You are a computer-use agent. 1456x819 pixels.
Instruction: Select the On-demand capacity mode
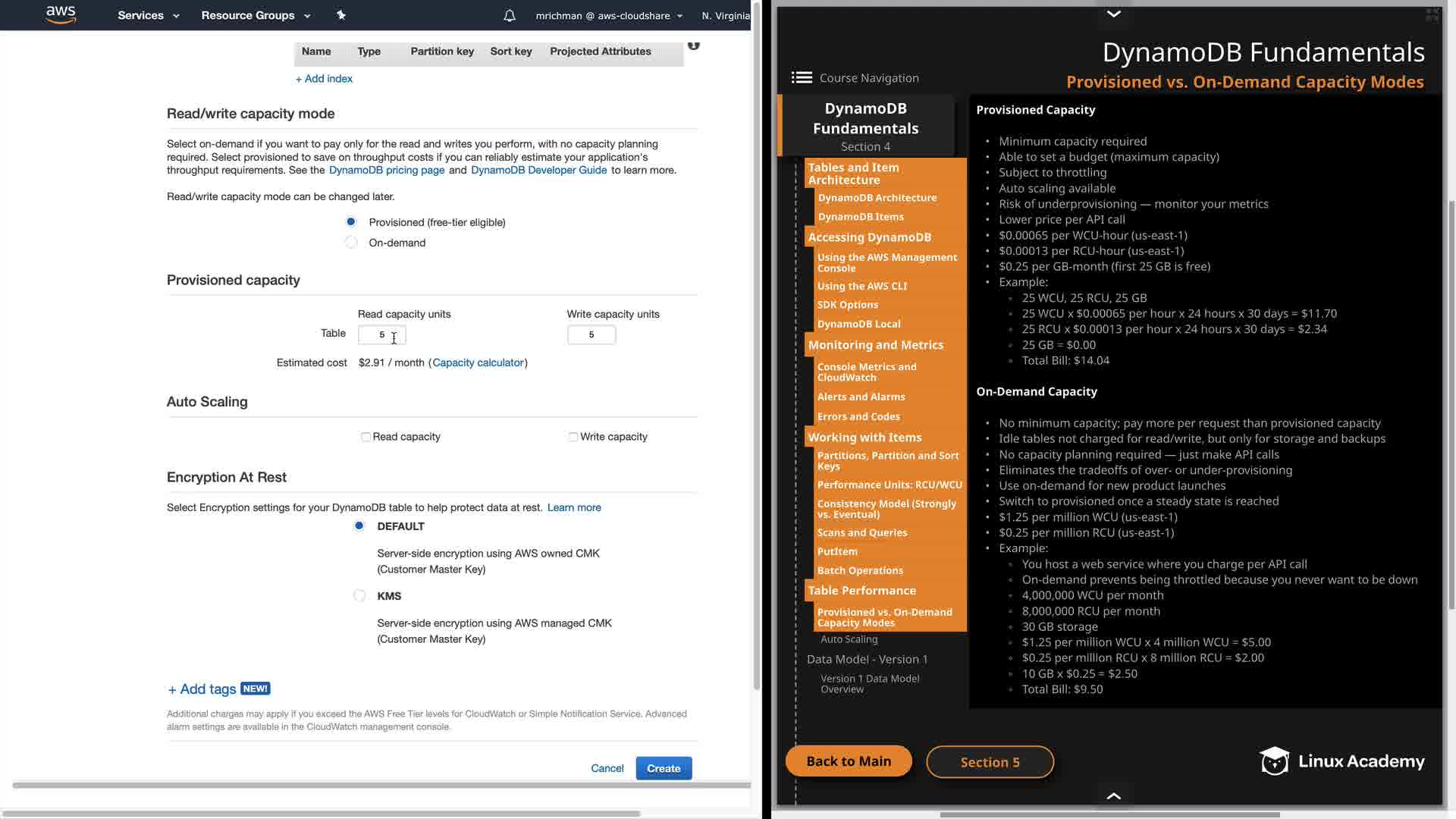tap(351, 243)
